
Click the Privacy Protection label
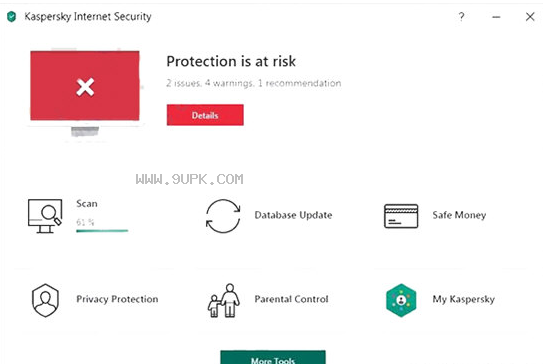(x=117, y=299)
